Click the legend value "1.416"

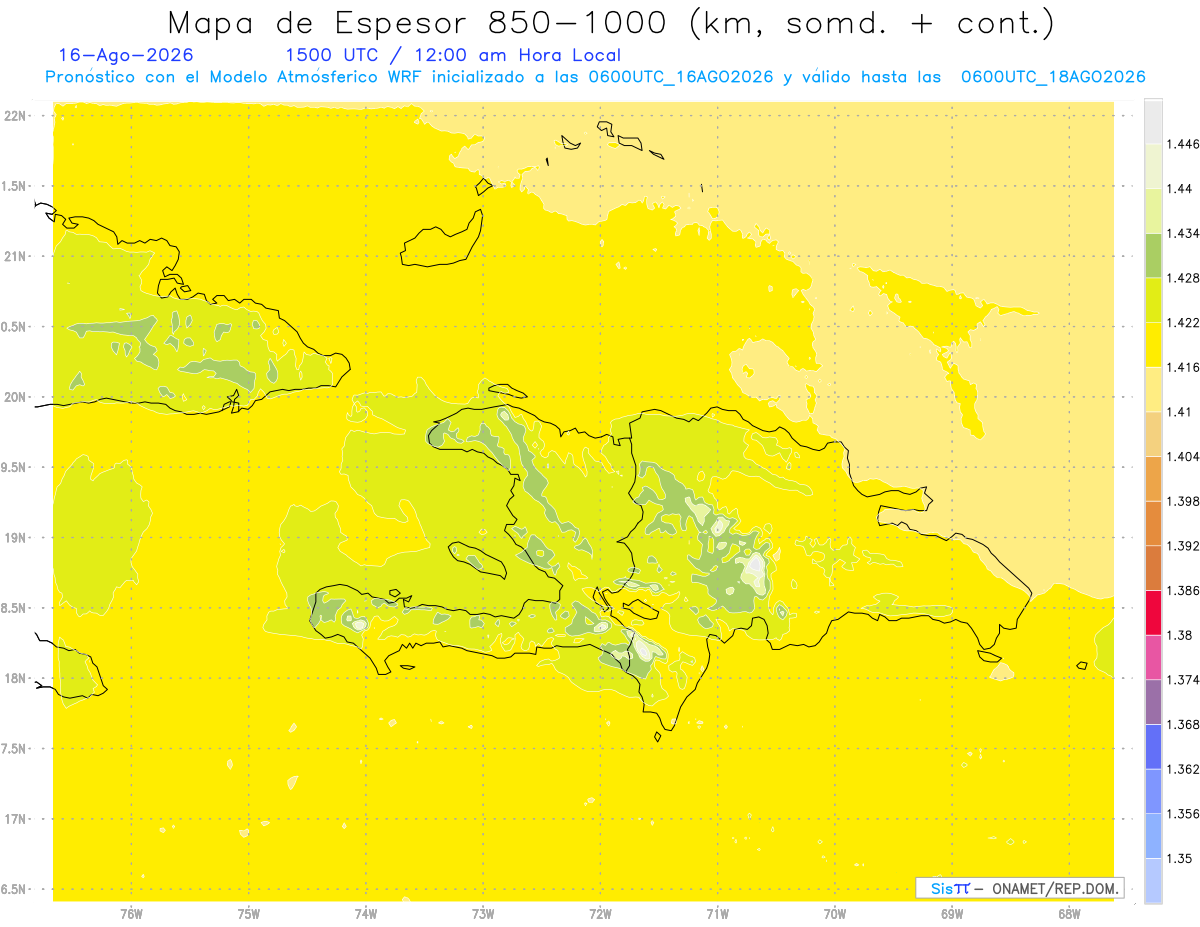pos(1183,367)
